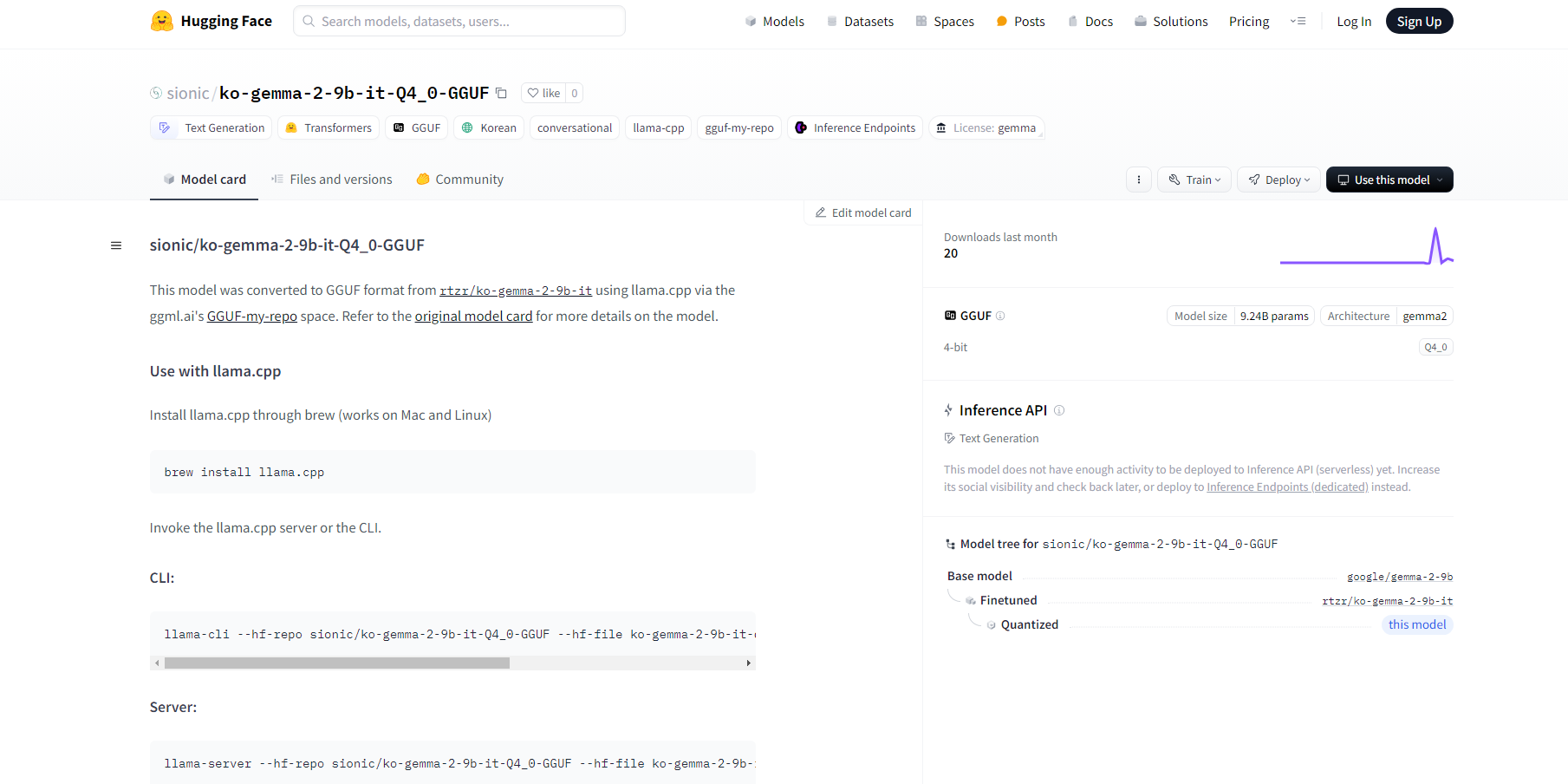Select the conversational tag
Screen dimensions: 1568x784
[575, 127]
